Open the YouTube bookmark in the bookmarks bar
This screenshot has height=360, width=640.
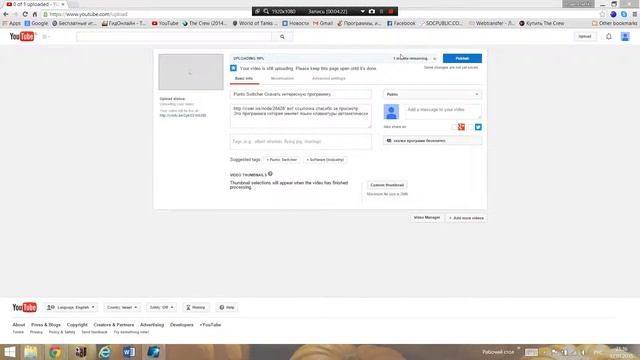(x=165, y=23)
